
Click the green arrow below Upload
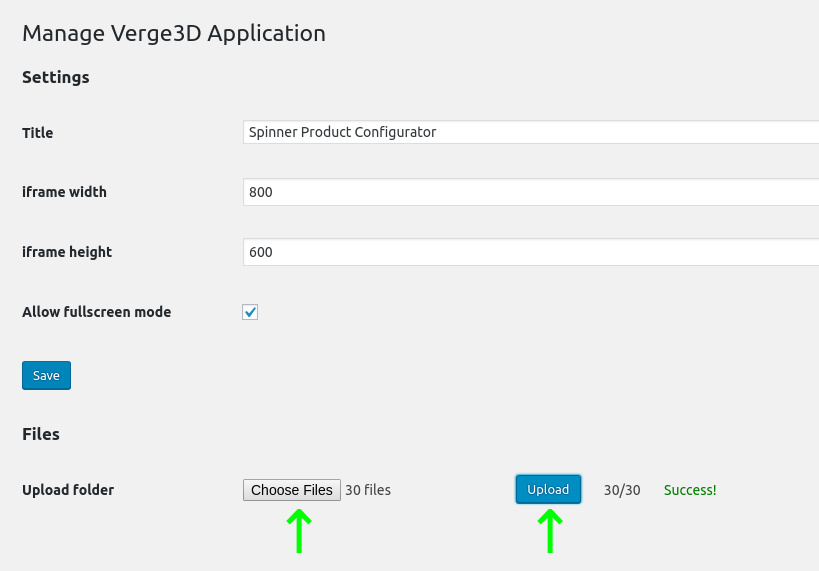coord(550,531)
